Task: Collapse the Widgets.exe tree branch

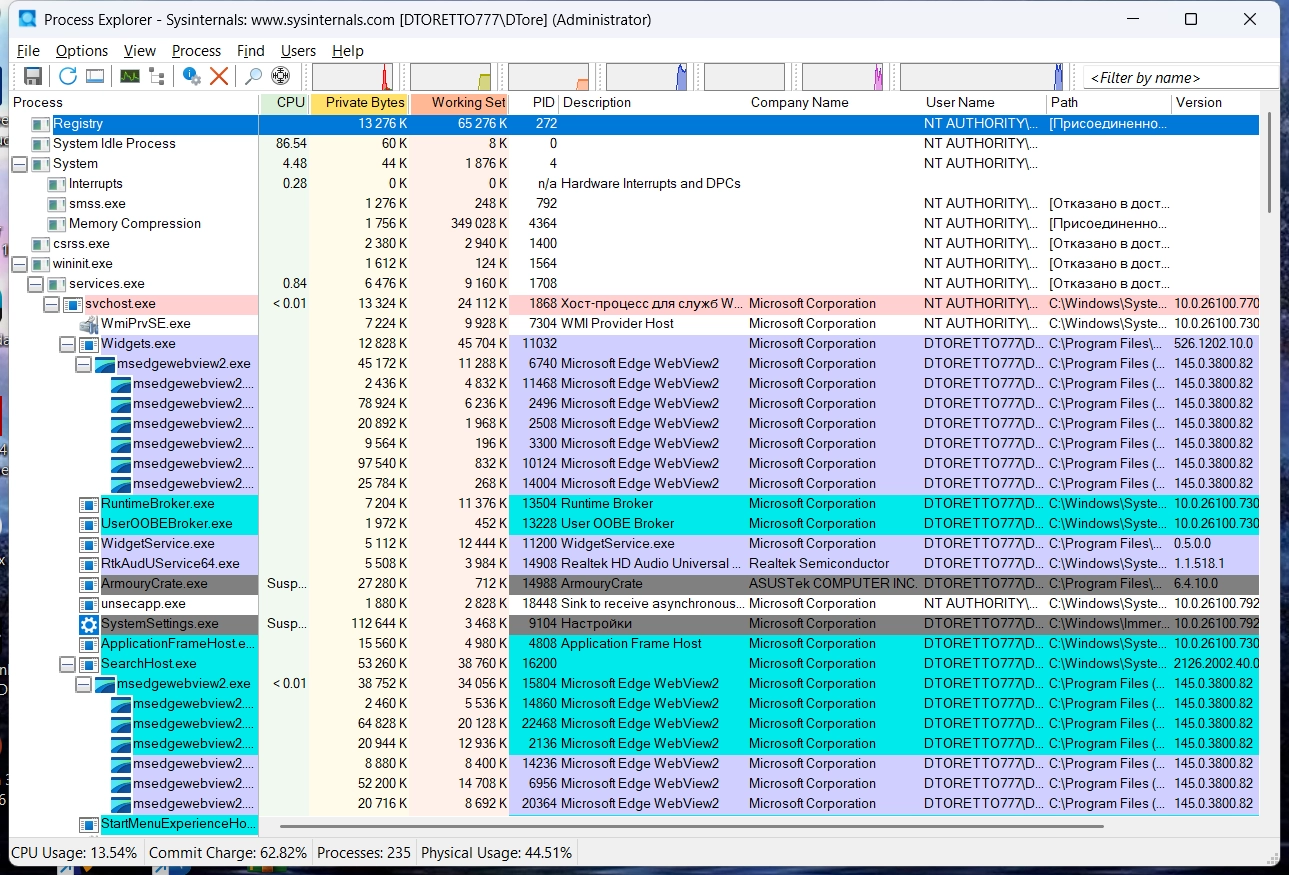Action: click(67, 344)
